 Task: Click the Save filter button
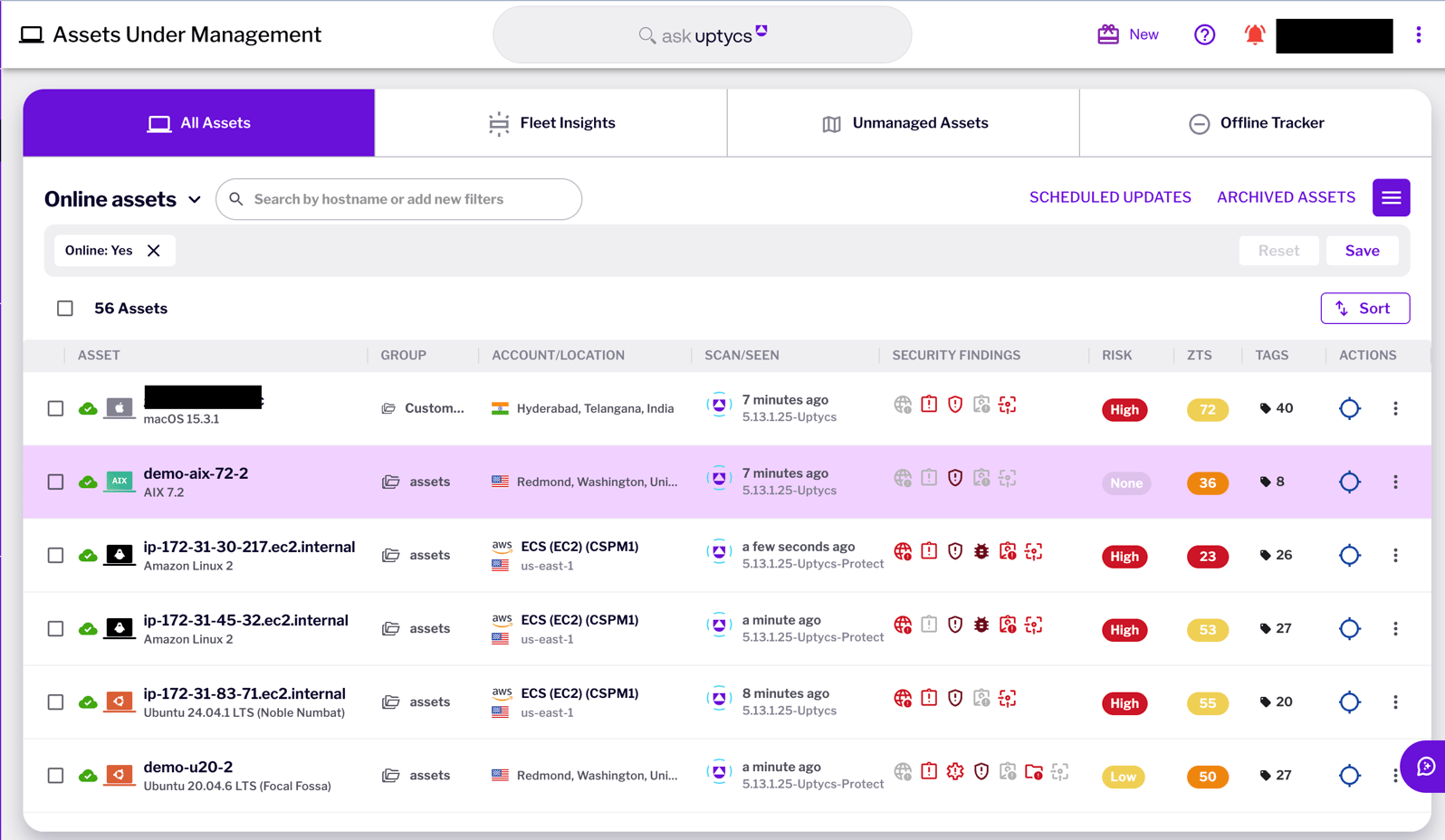(1362, 251)
